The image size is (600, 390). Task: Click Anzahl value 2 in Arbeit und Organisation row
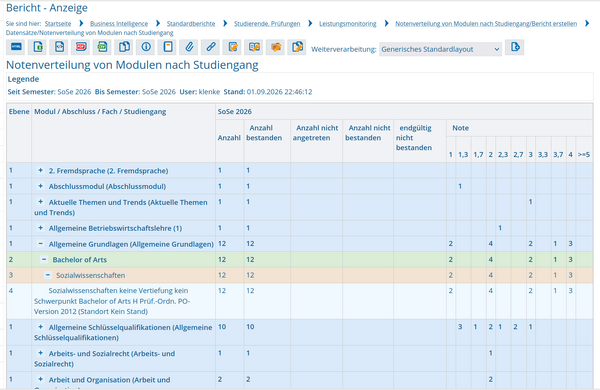coord(220,379)
